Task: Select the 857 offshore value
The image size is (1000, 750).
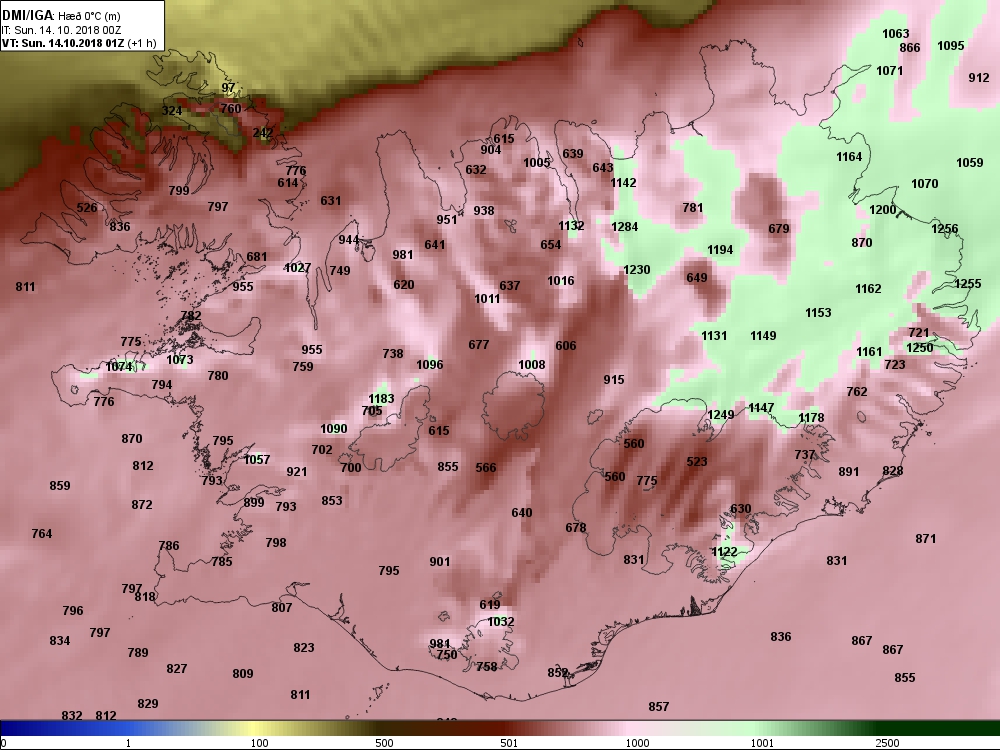Action: (x=659, y=707)
